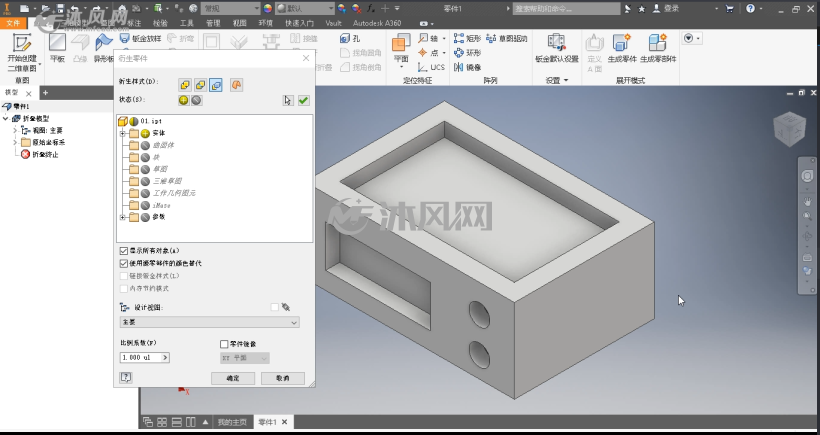Click the 镜像 mirror tool

point(468,67)
